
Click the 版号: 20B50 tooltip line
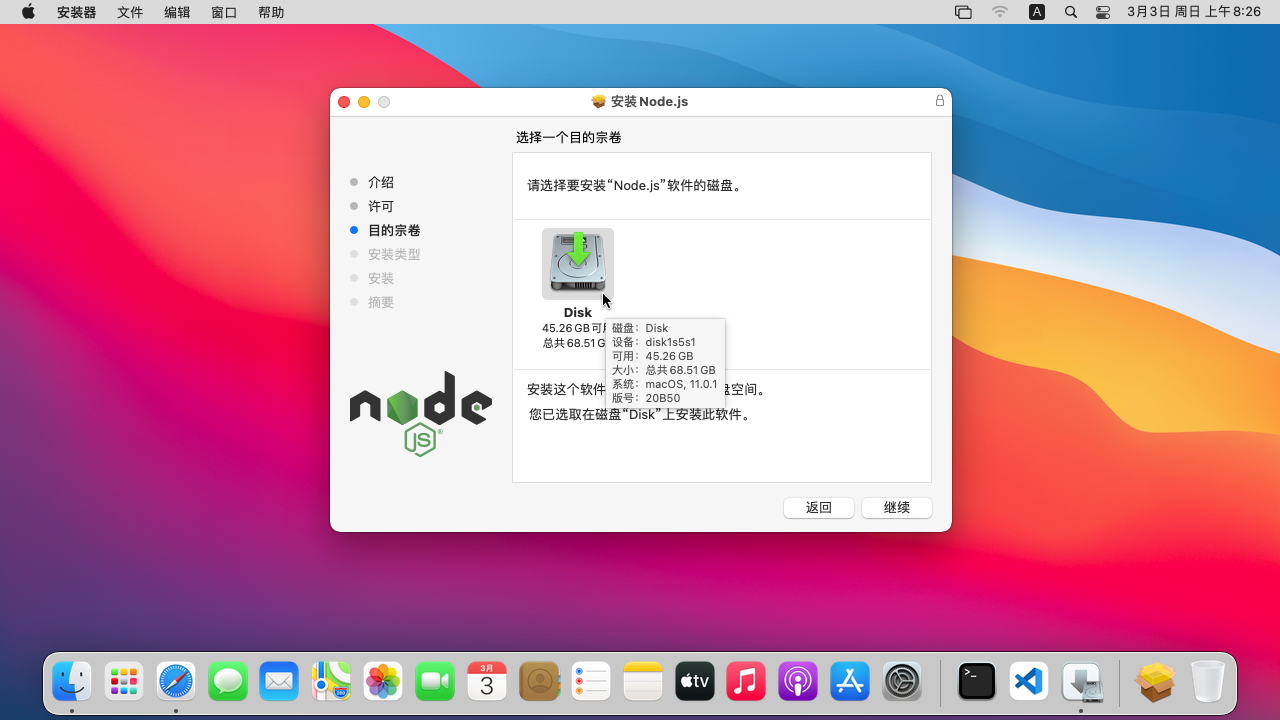[646, 398]
